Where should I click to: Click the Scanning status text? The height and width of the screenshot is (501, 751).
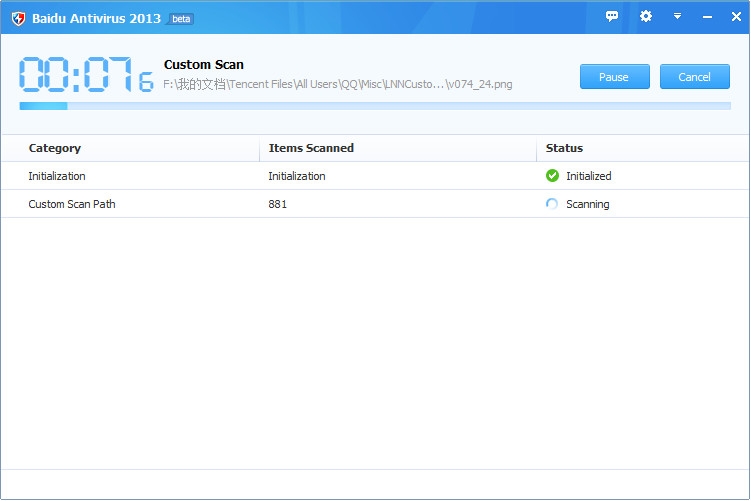coord(588,205)
